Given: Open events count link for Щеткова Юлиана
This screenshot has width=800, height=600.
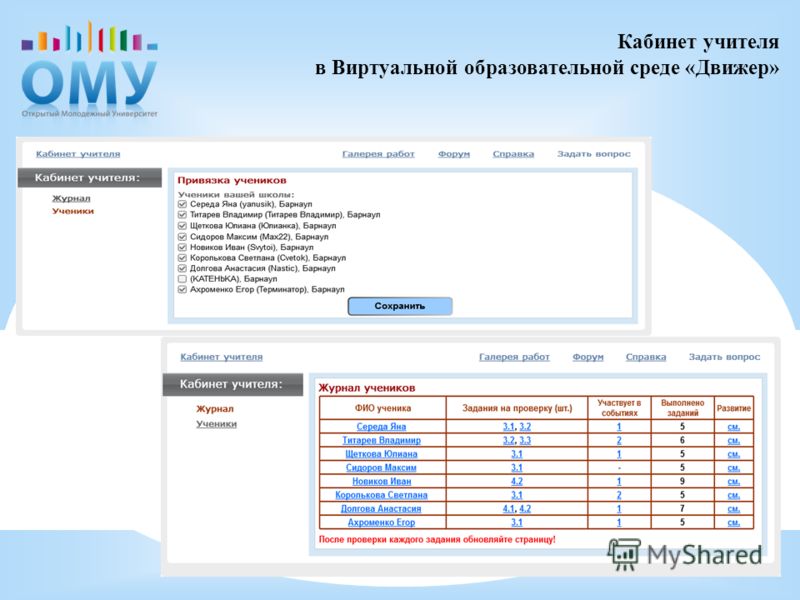Looking at the screenshot, I should tap(619, 454).
